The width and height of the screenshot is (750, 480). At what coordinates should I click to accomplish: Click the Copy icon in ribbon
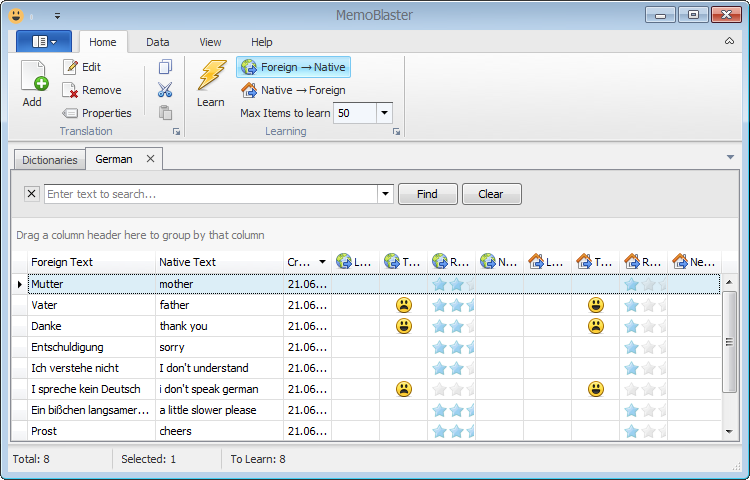[x=165, y=67]
